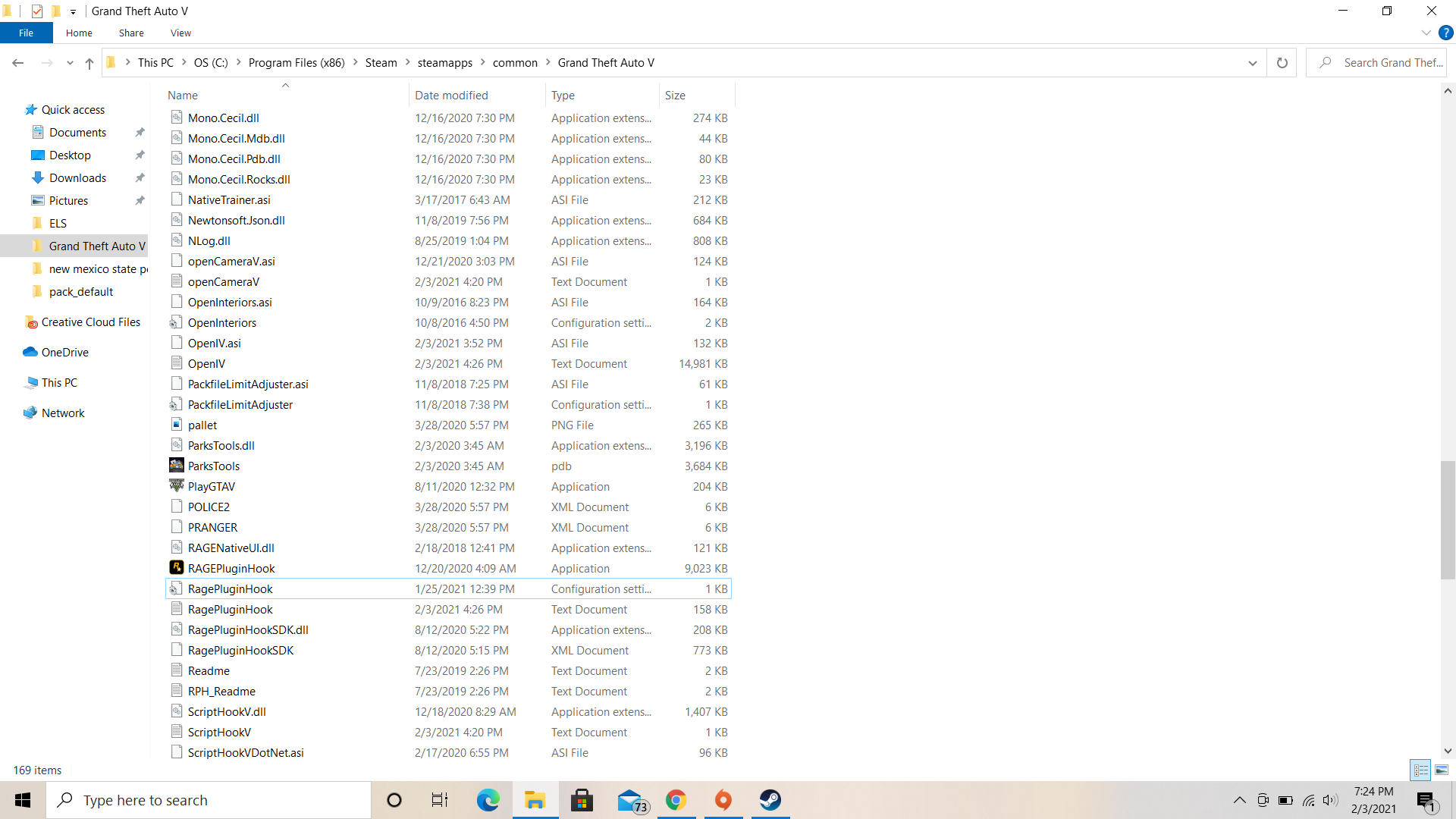Click the refresh button beside address bar
Screen dimensions: 1456x819
pyautogui.click(x=1282, y=63)
